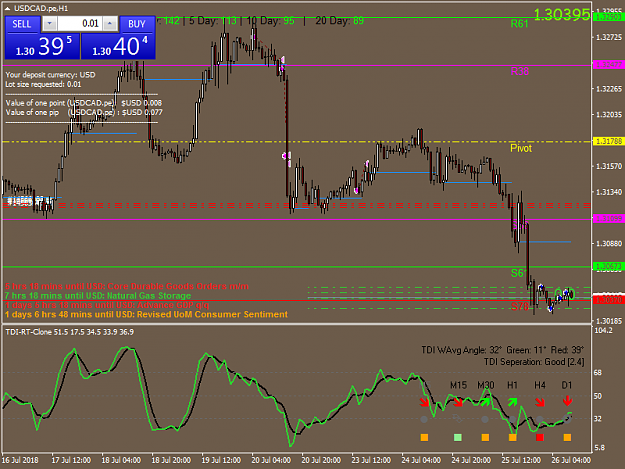The width and height of the screenshot is (625, 469).
Task: Click the red down arrow under D1
Action: click(567, 401)
